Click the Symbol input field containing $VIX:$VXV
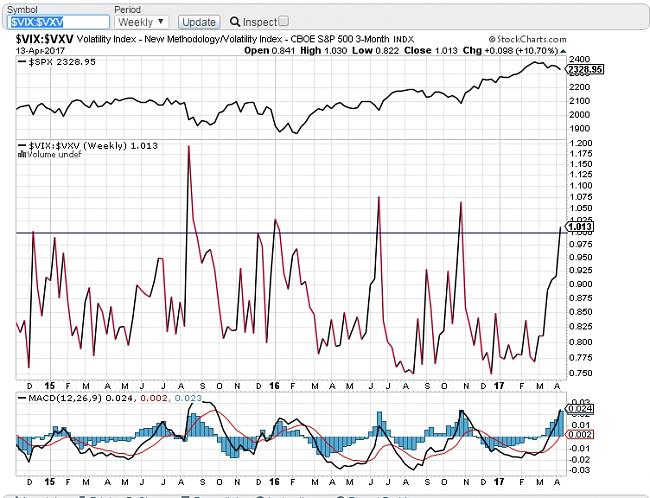The width and height of the screenshot is (650, 498). pos(58,22)
